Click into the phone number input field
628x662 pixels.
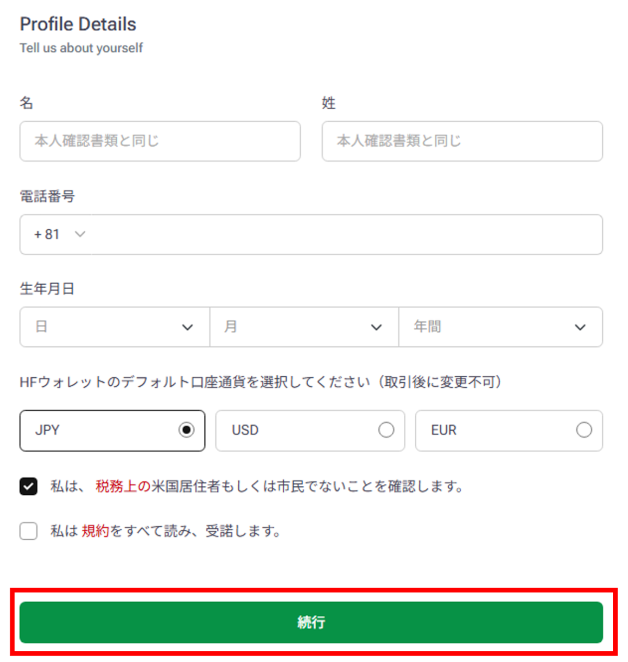(347, 234)
